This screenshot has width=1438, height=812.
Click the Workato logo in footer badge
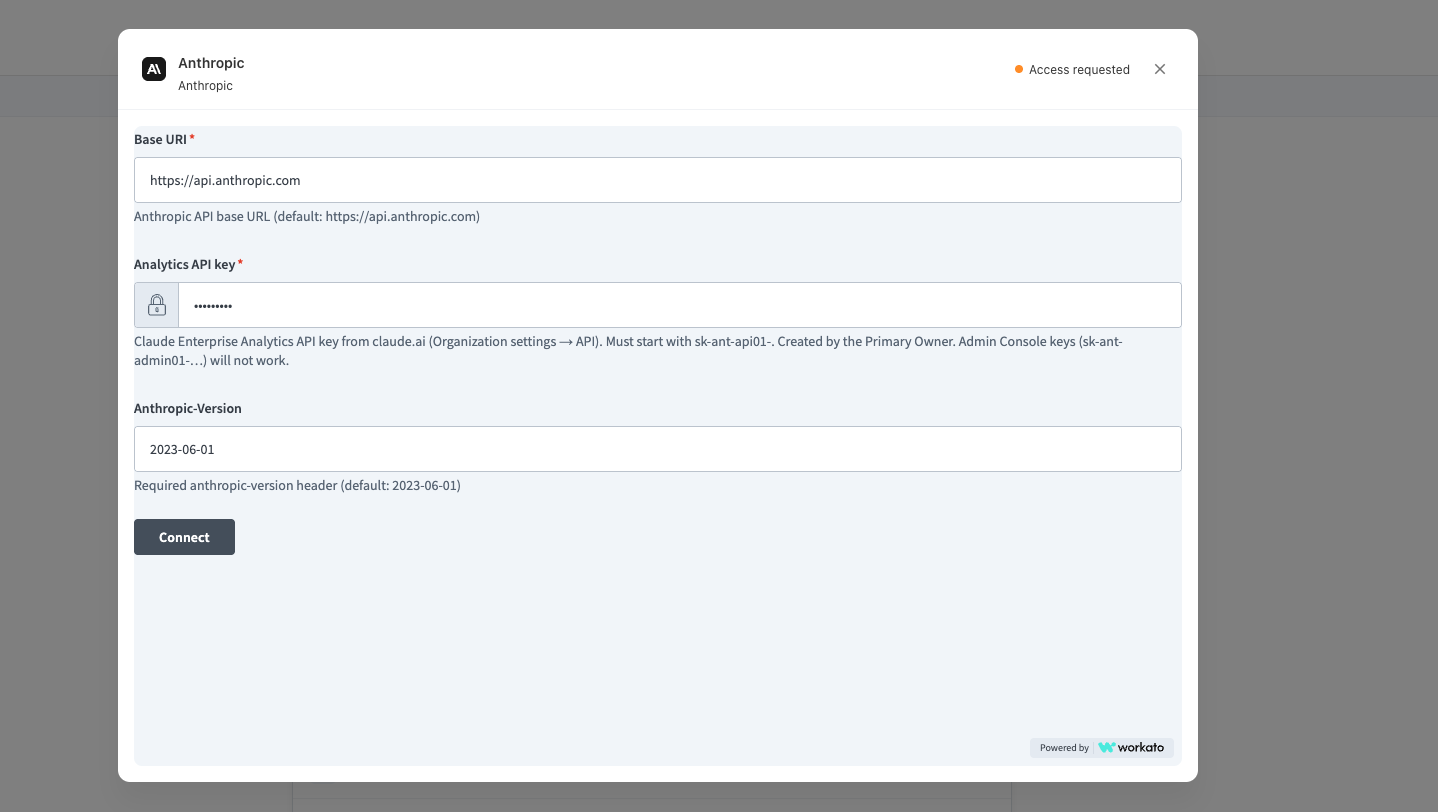point(1131,747)
